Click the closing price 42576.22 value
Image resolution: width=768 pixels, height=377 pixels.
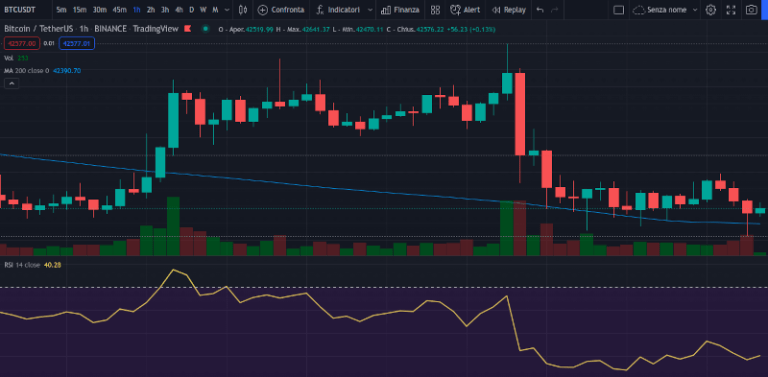click(430, 29)
